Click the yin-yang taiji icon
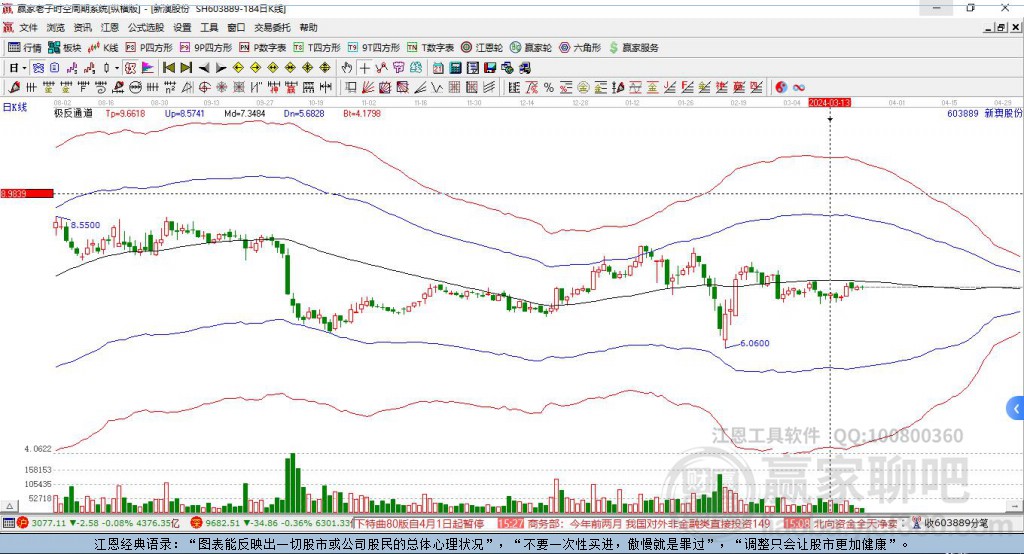This screenshot has width=1024, height=554. (781, 88)
